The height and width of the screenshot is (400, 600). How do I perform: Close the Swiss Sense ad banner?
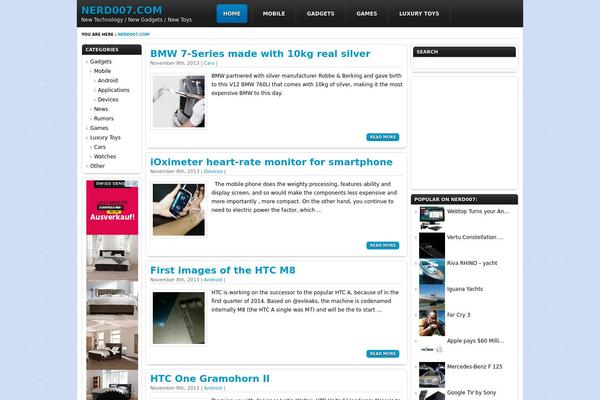[x=135, y=184]
